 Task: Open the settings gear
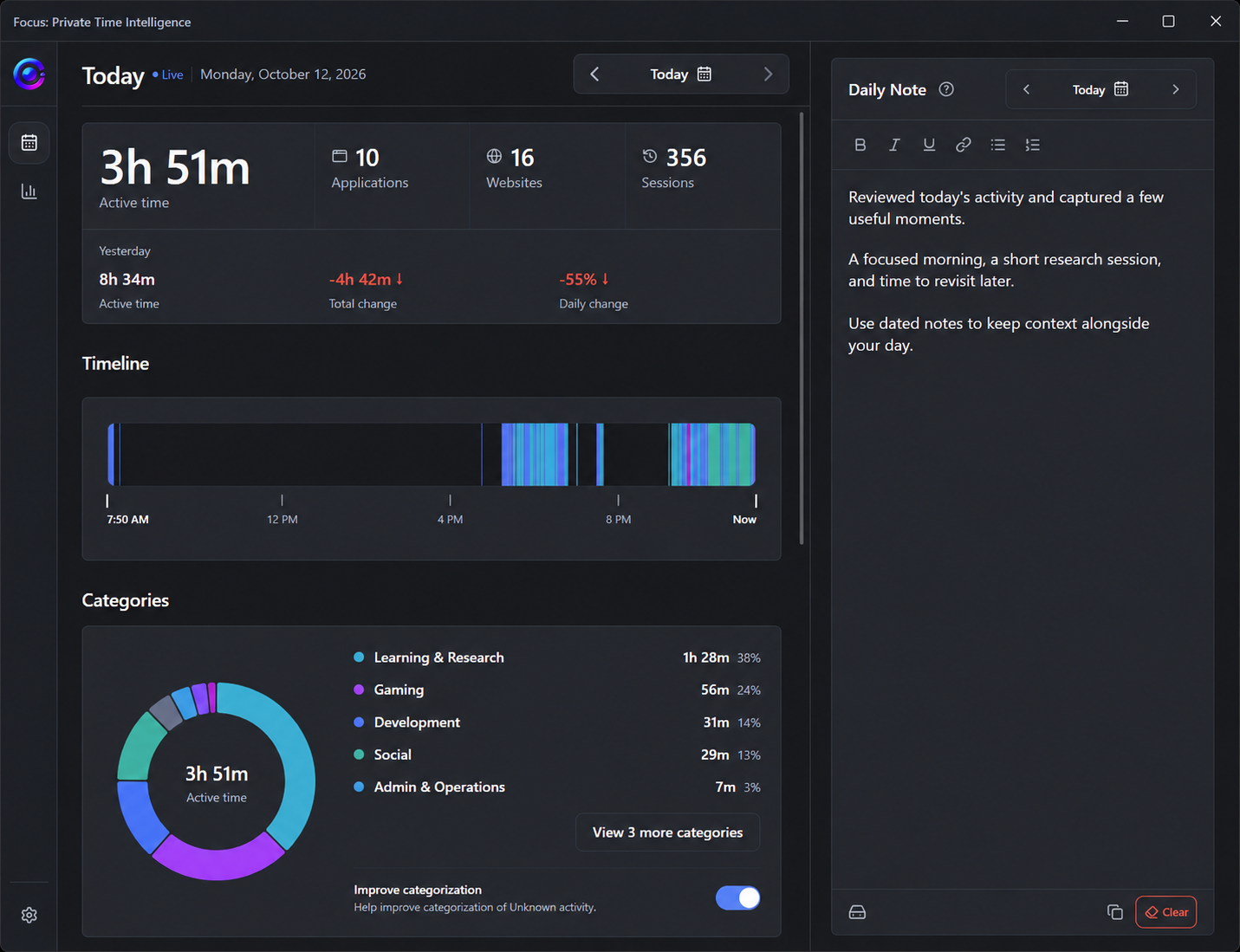pos(29,915)
